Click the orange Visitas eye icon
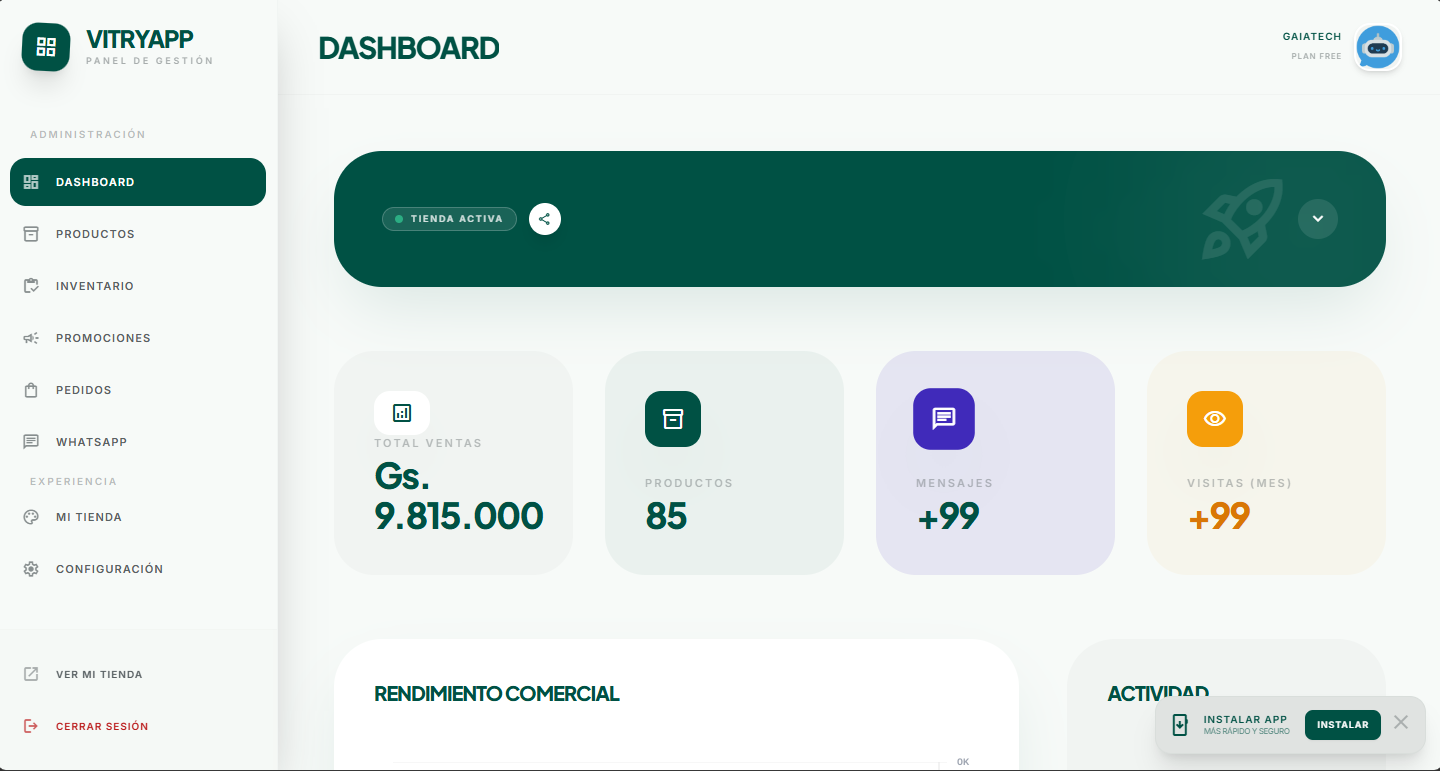This screenshot has width=1440, height=771. click(x=1215, y=419)
